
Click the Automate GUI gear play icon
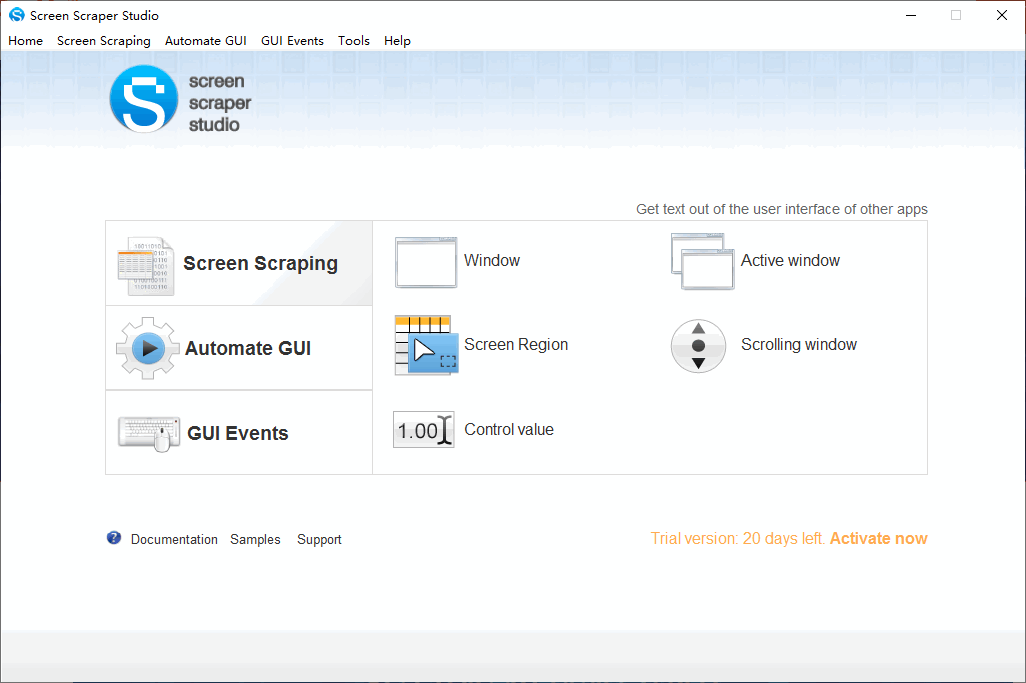pyautogui.click(x=148, y=348)
